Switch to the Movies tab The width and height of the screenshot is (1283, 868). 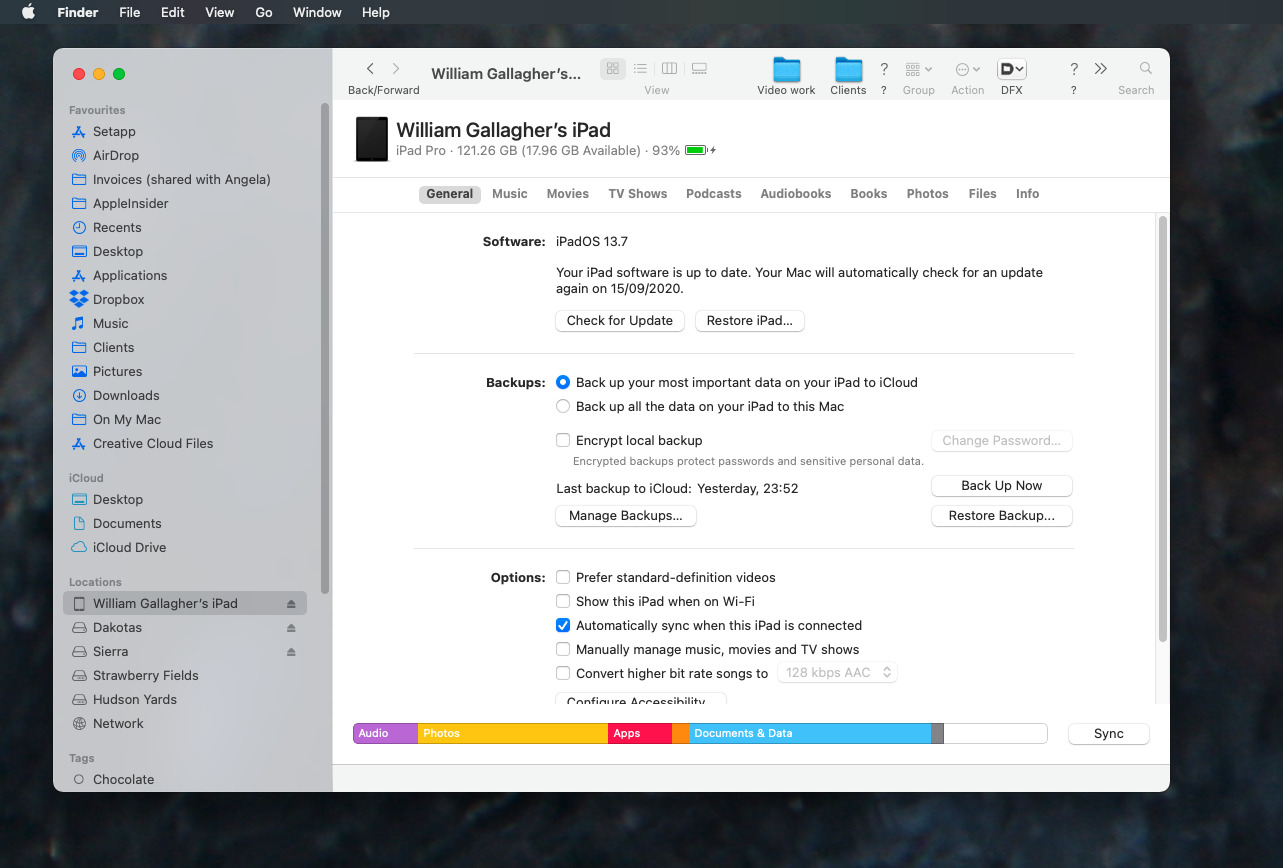568,194
